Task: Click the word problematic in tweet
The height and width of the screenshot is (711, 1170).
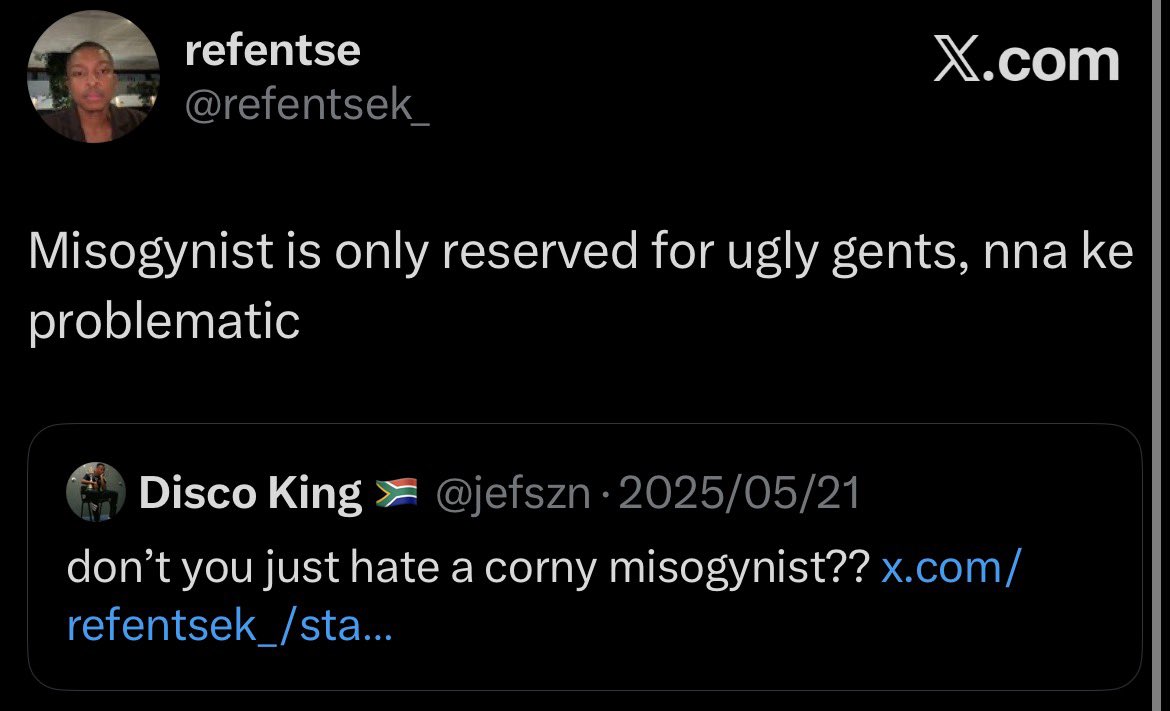Action: (164, 322)
